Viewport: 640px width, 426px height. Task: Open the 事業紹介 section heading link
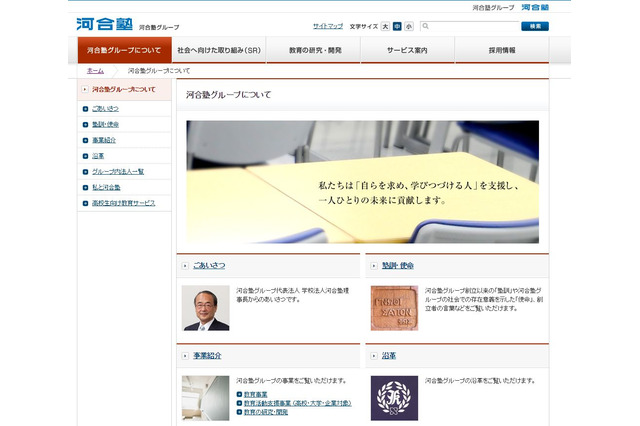(207, 356)
